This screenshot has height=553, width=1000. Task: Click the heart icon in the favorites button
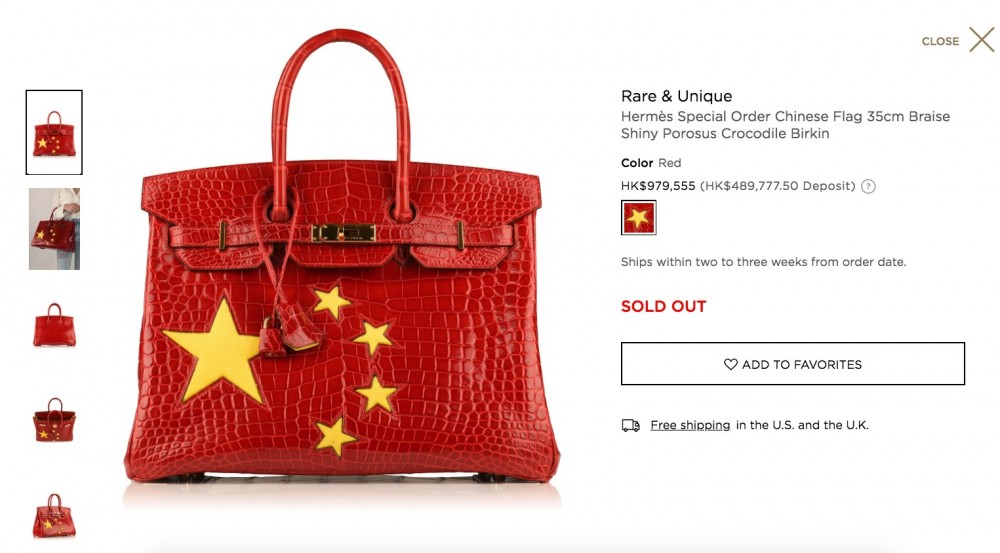731,364
